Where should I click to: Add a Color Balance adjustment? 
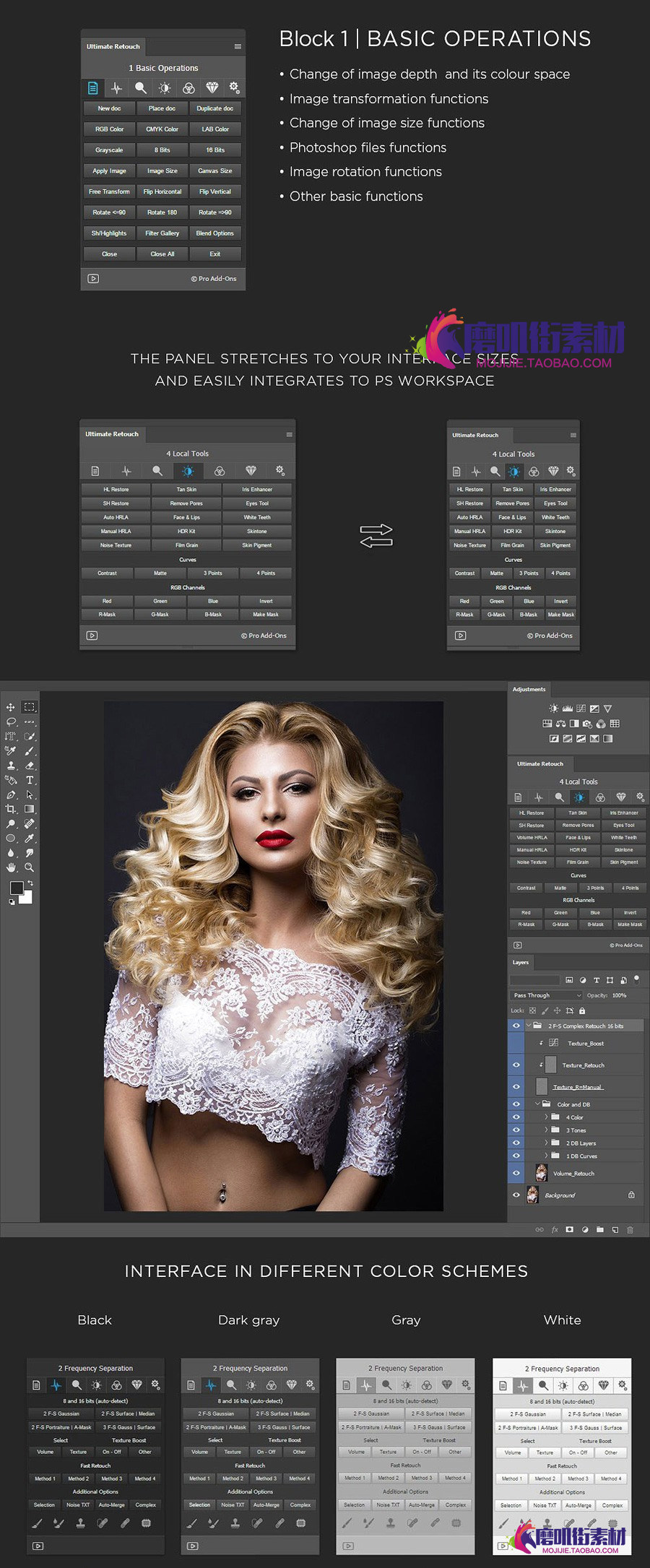[560, 724]
